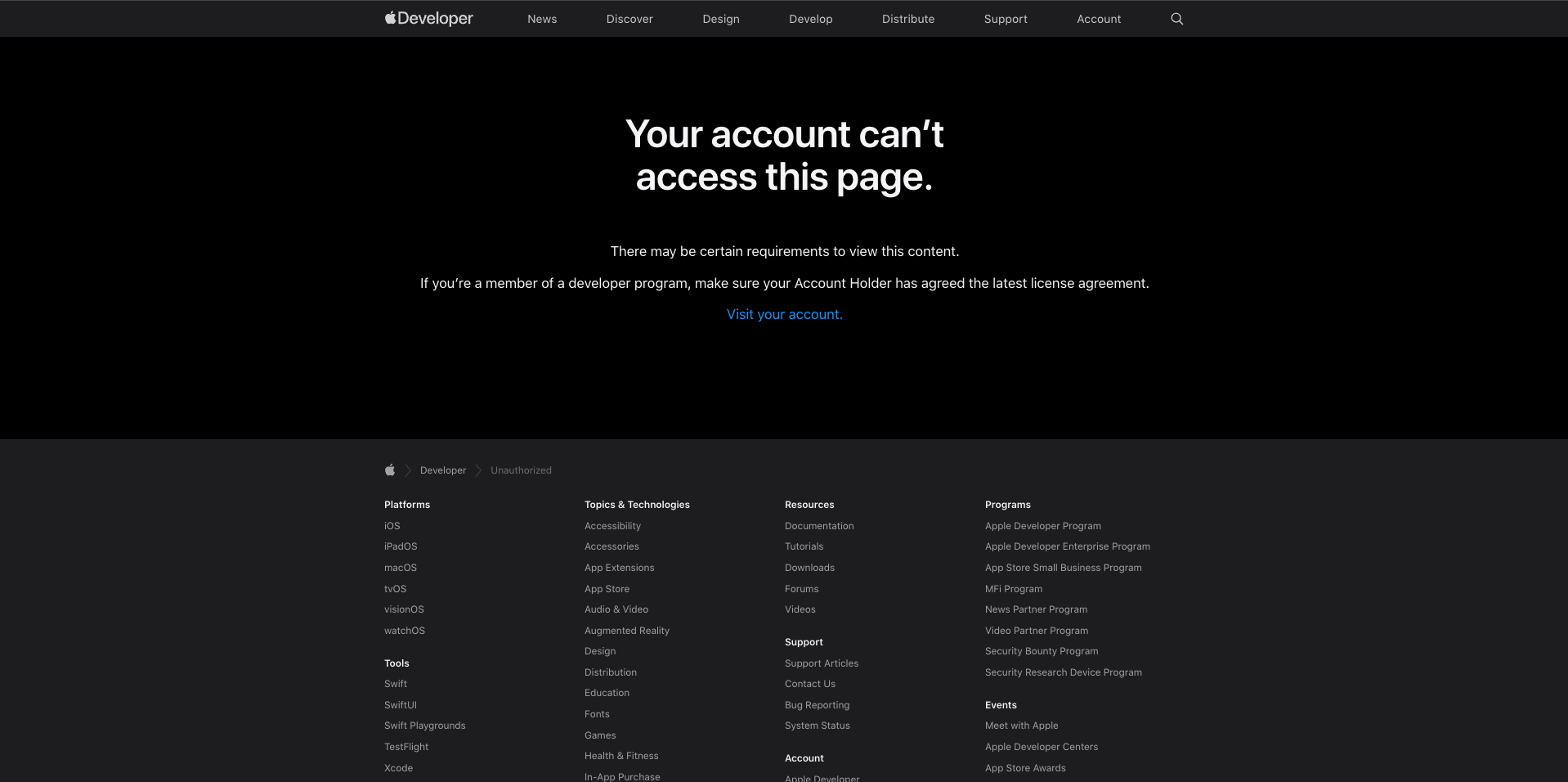This screenshot has width=1568, height=782.
Task: Follow the Visit your account link
Action: [785, 314]
